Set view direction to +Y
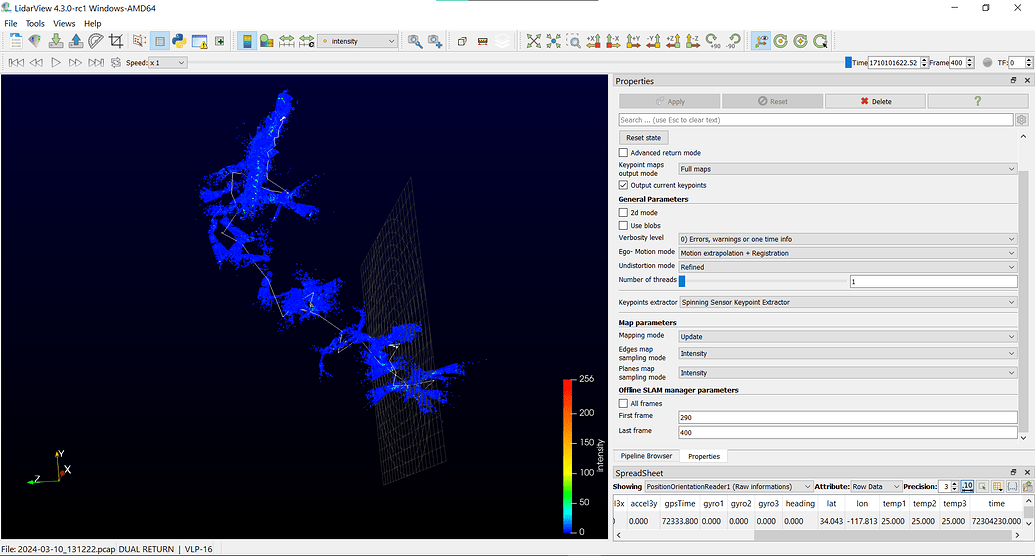The height and width of the screenshot is (556, 1035). coord(633,41)
